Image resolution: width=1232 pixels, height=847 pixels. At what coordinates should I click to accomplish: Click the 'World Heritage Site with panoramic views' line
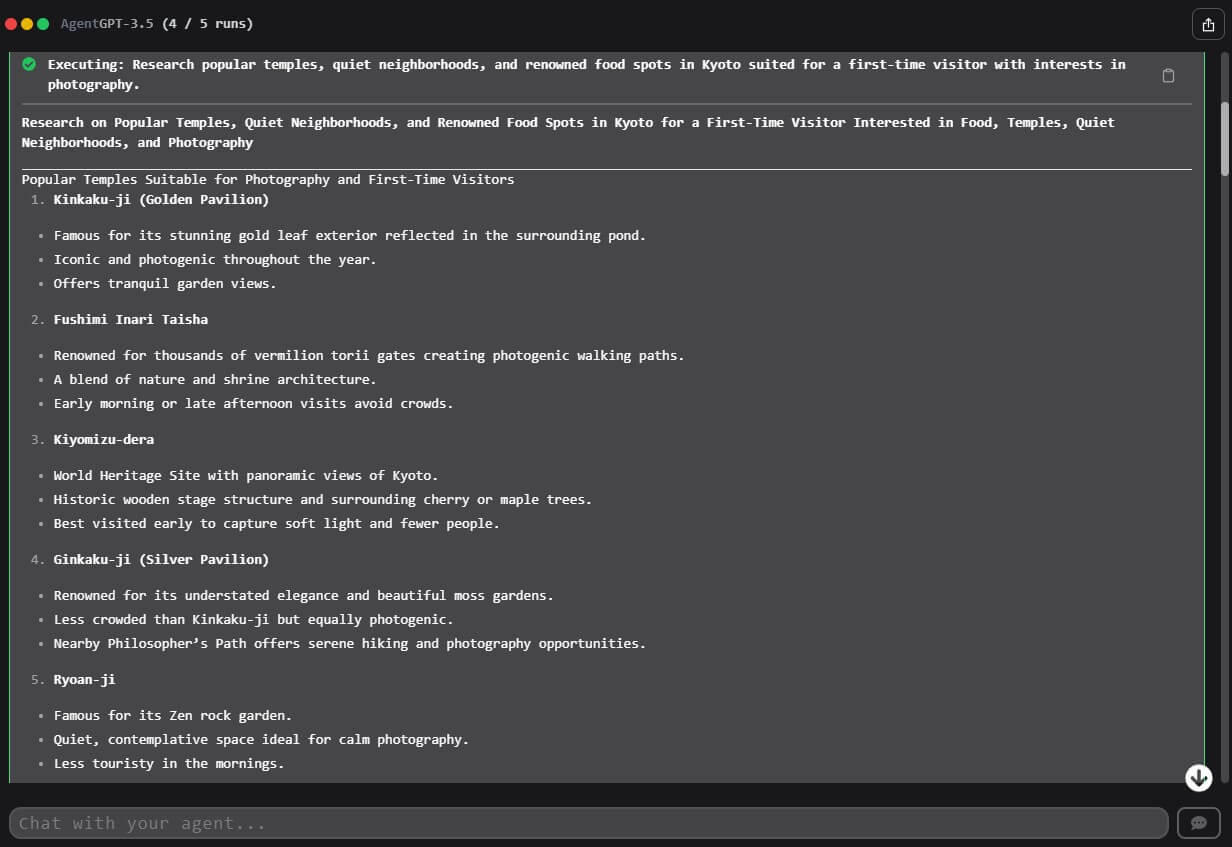[246, 476]
